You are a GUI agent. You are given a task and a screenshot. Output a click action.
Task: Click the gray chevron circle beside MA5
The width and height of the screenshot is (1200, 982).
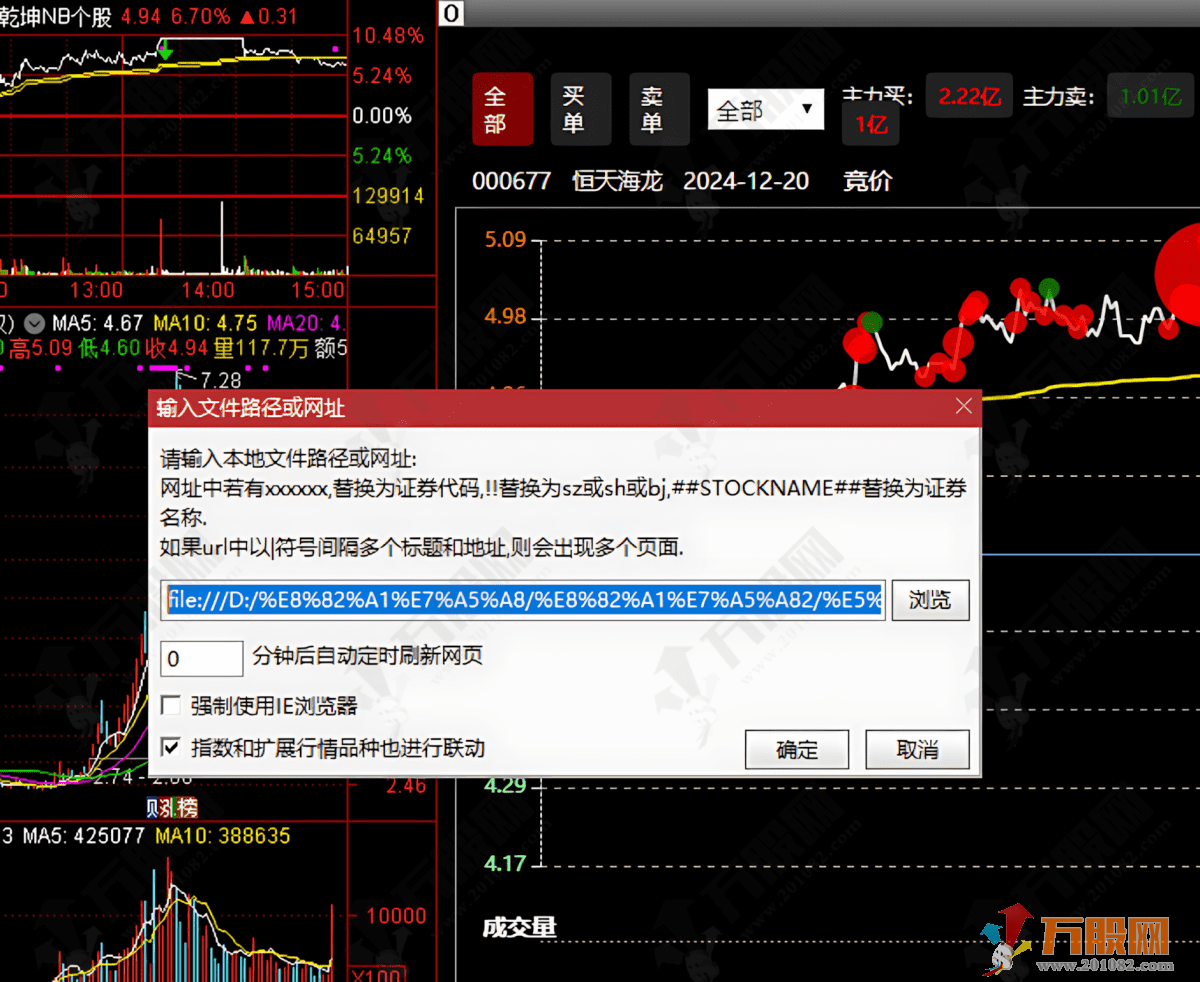[33, 323]
